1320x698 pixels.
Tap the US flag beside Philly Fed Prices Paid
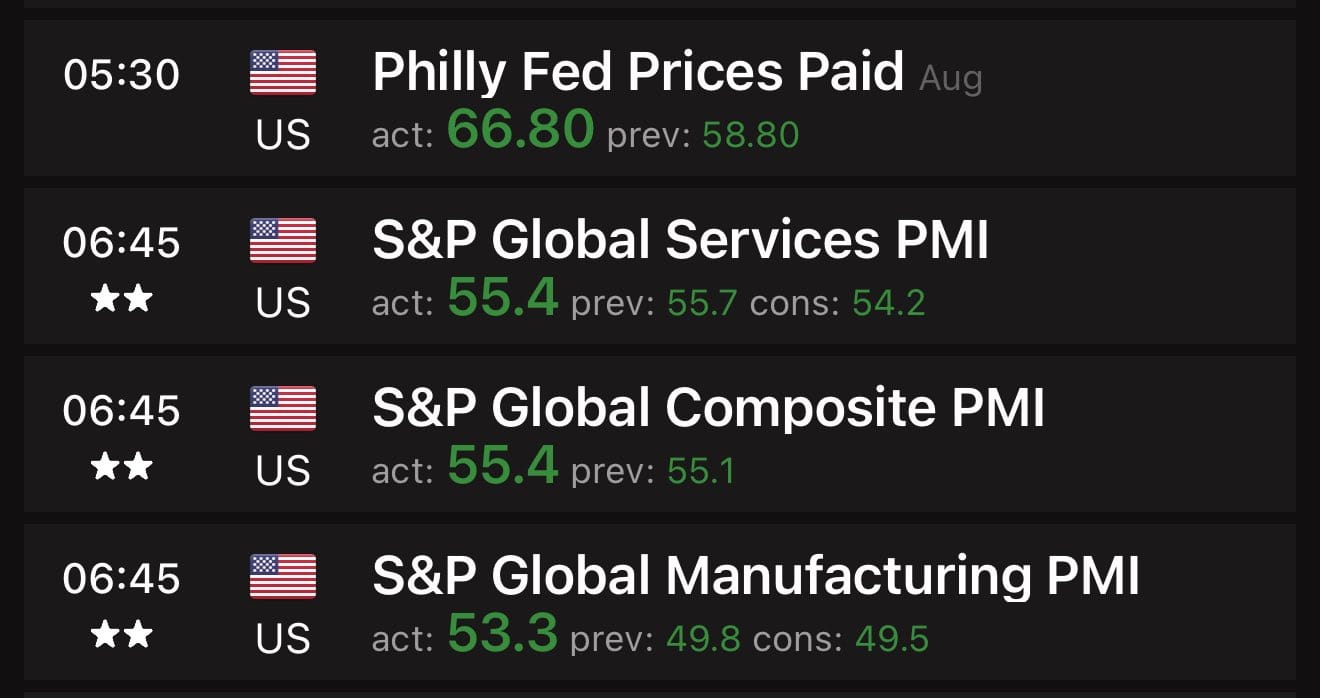[x=283, y=73]
